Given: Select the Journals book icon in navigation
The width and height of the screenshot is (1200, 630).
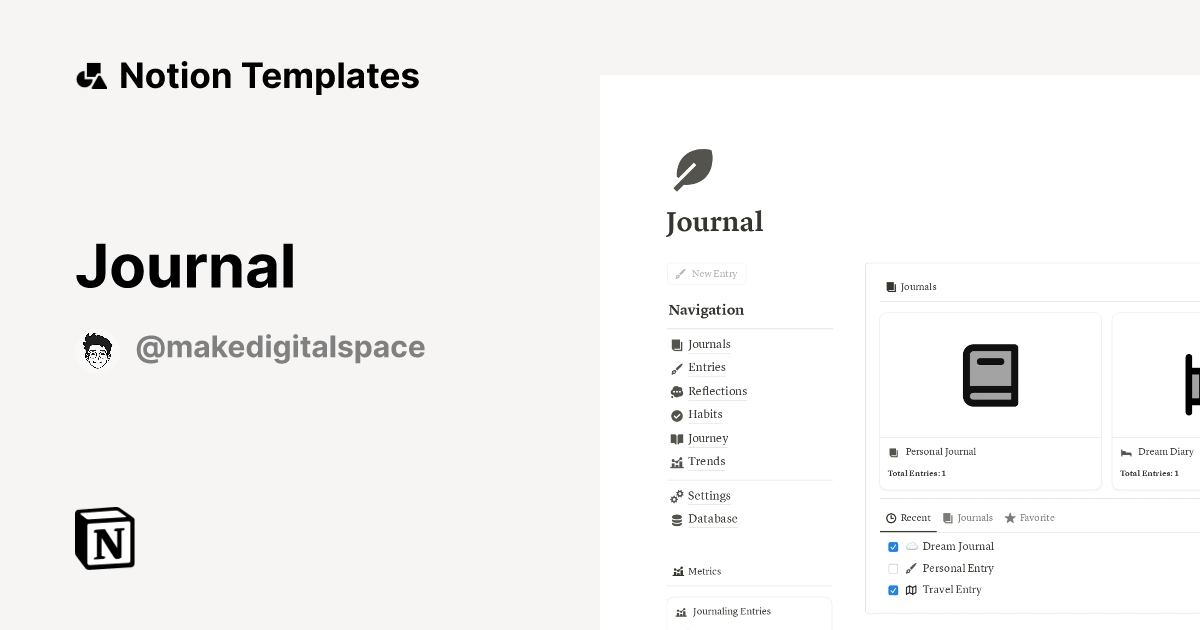Looking at the screenshot, I should [677, 344].
